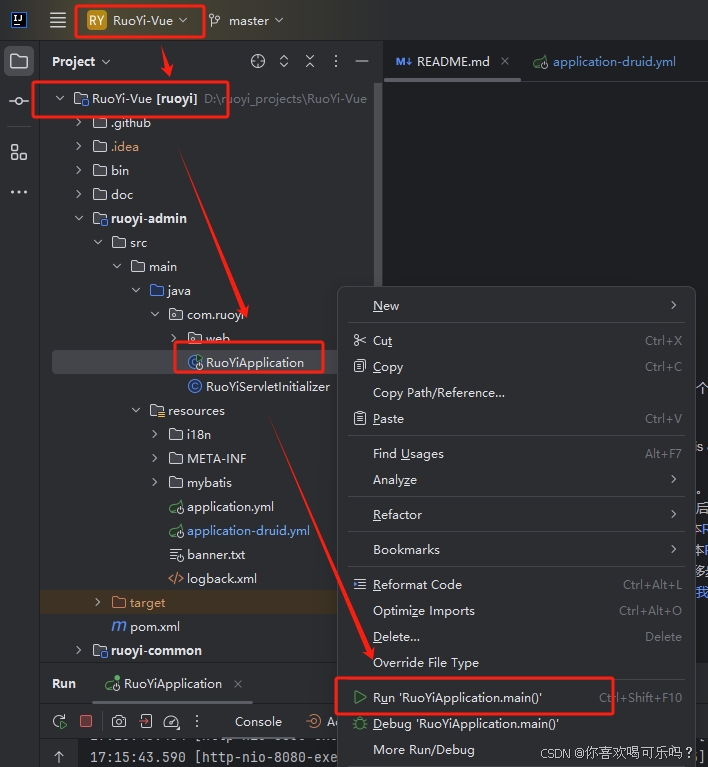The height and width of the screenshot is (767, 708).
Task: Open Commit tool window in sidebar
Action: click(x=19, y=101)
